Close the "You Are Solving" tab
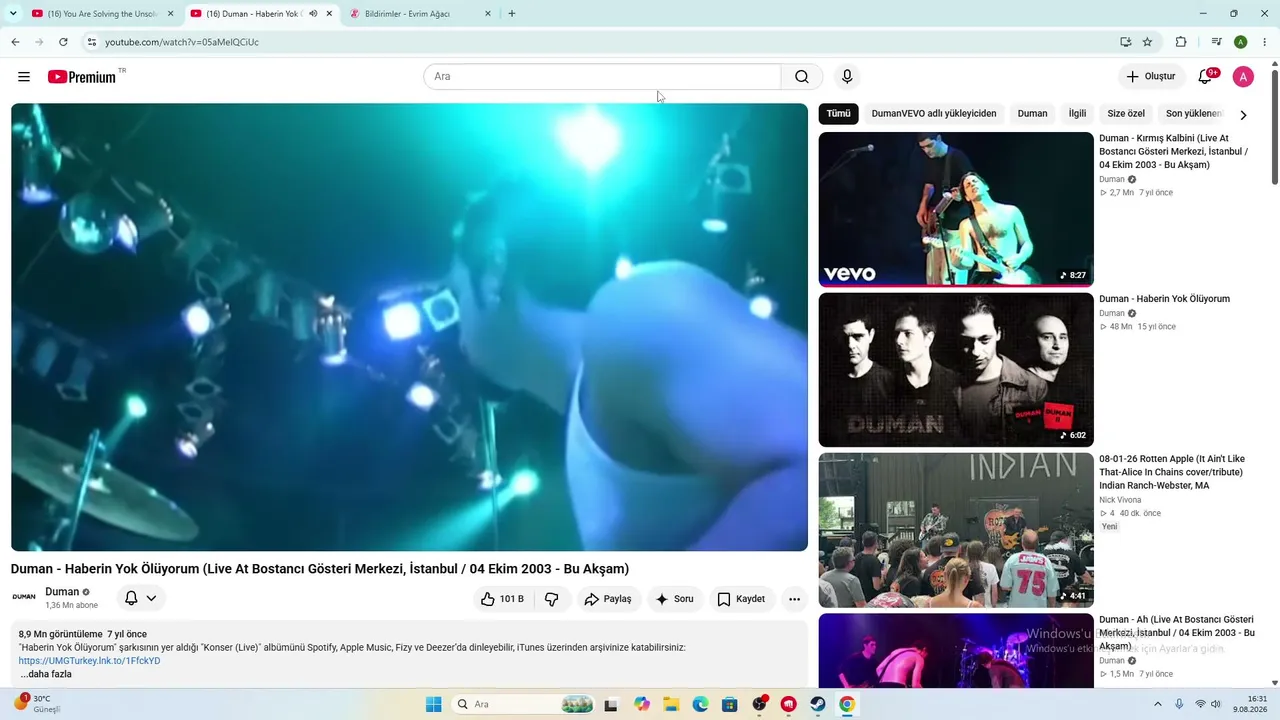This screenshot has height=720, width=1280. [x=171, y=14]
